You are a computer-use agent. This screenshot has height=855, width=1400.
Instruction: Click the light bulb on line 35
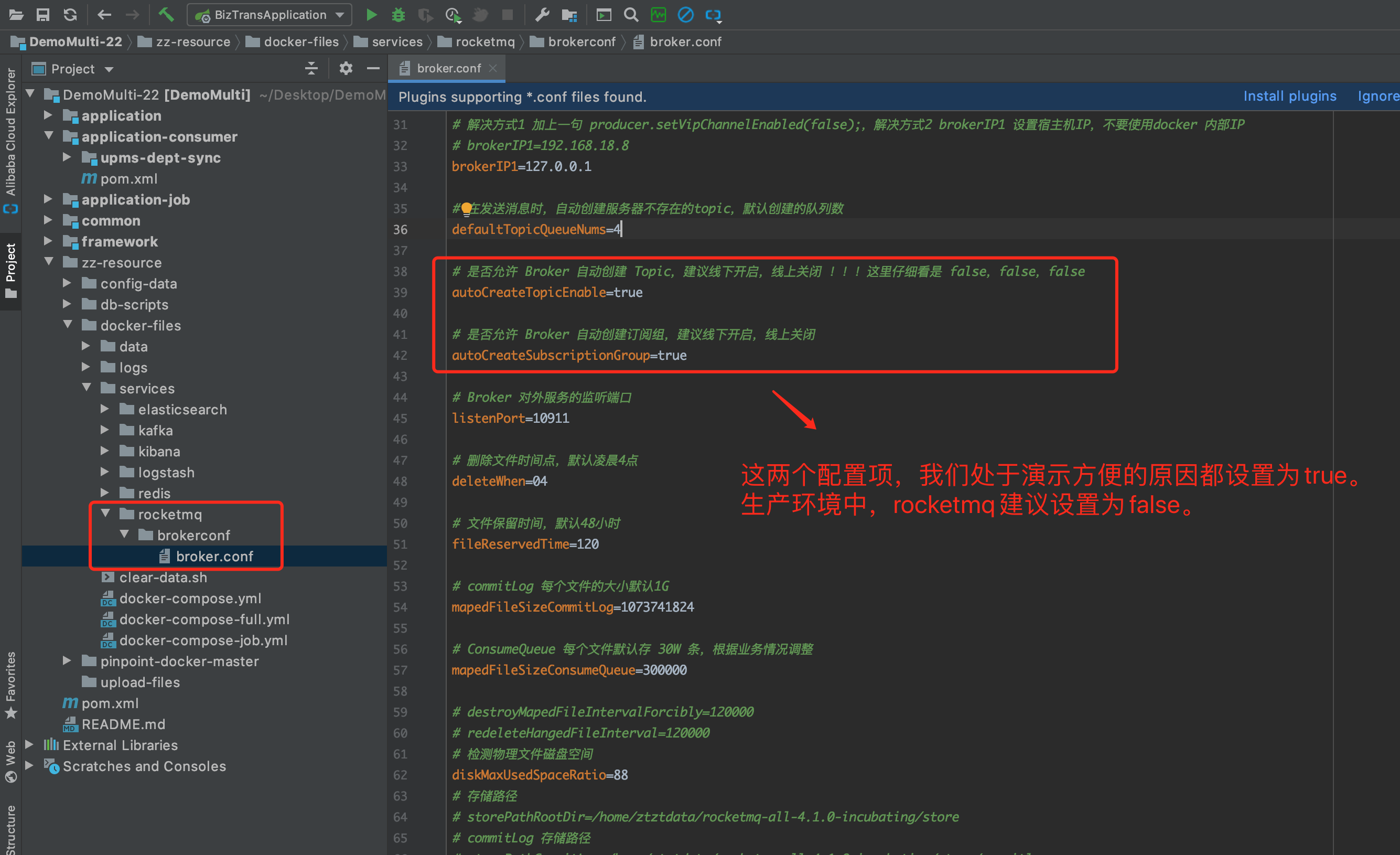[x=467, y=209]
